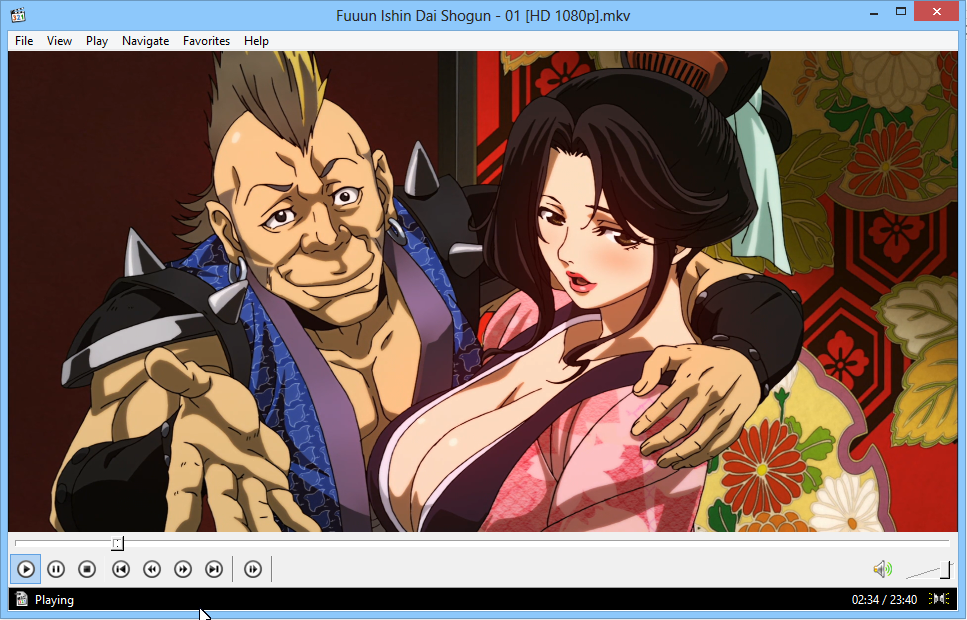Open the Play menu
967x620 pixels.
pyautogui.click(x=97, y=41)
